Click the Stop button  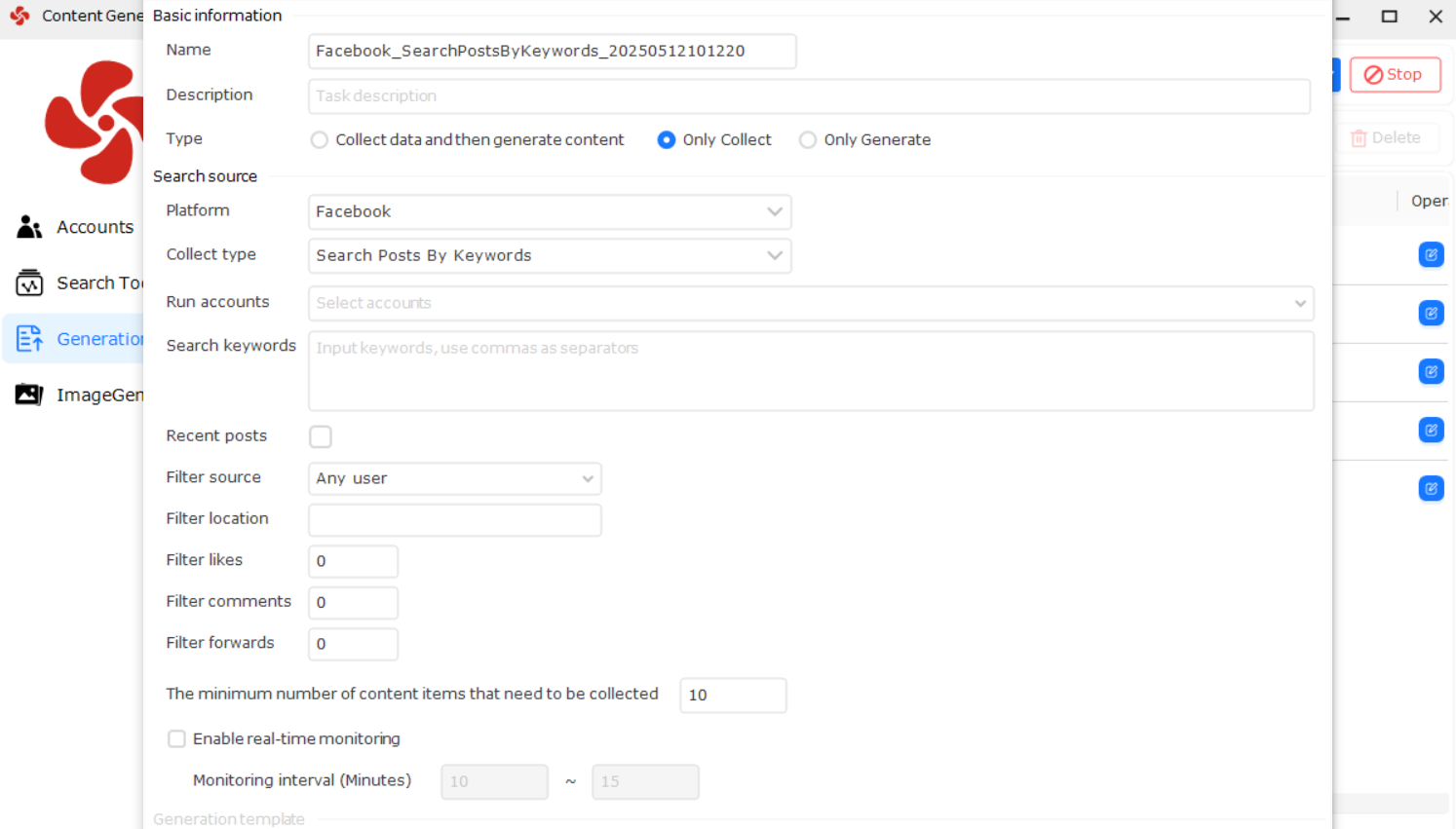coord(1395,75)
